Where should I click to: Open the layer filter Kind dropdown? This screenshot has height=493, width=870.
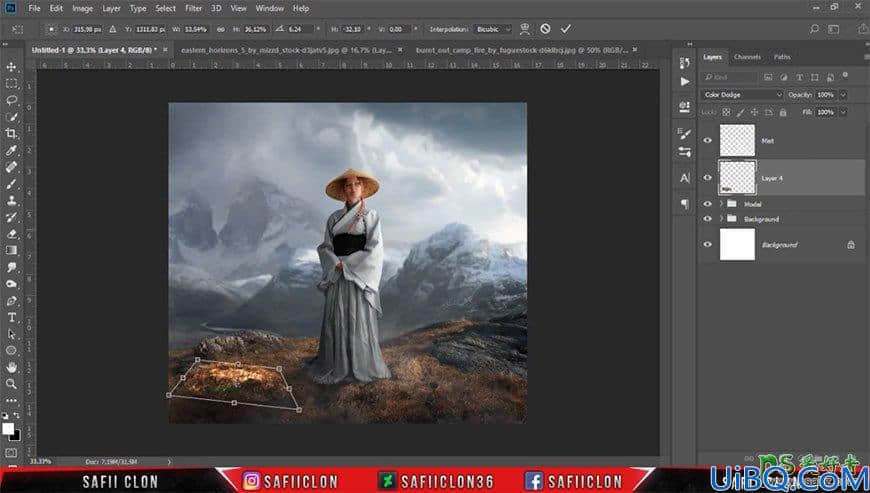729,77
